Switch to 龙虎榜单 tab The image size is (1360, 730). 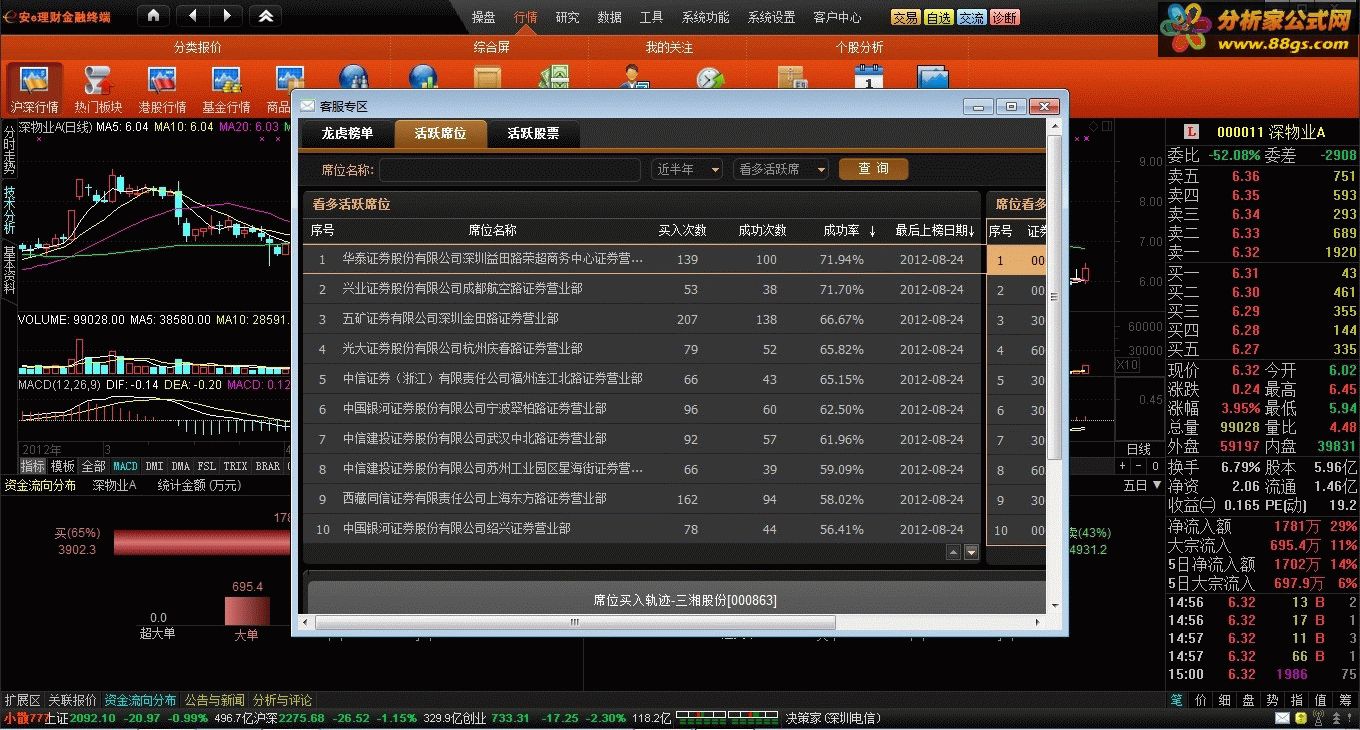tap(347, 134)
